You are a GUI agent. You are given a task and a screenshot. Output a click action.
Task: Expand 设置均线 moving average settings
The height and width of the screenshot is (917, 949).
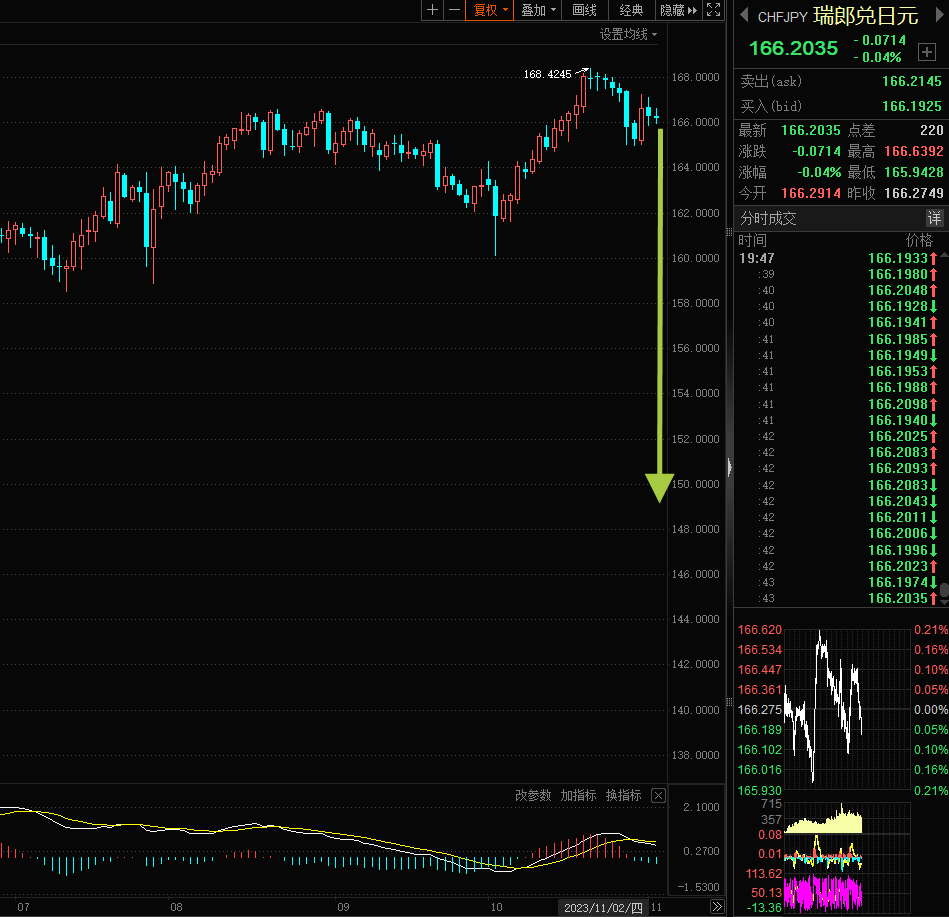(628, 35)
